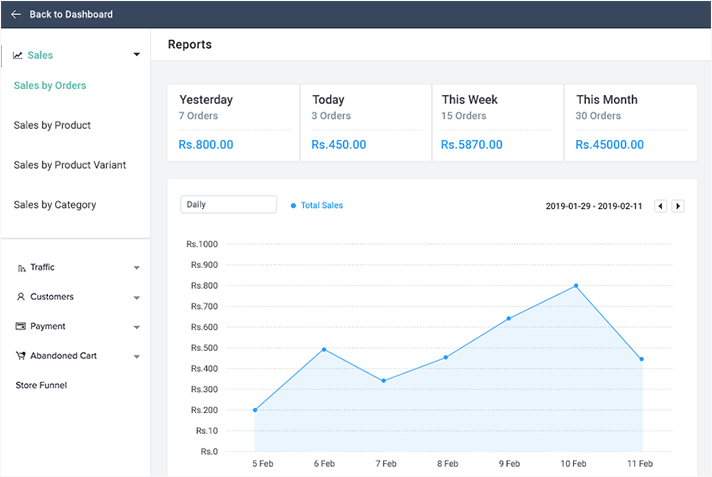
Task: Open the Daily interval dropdown
Action: [228, 204]
